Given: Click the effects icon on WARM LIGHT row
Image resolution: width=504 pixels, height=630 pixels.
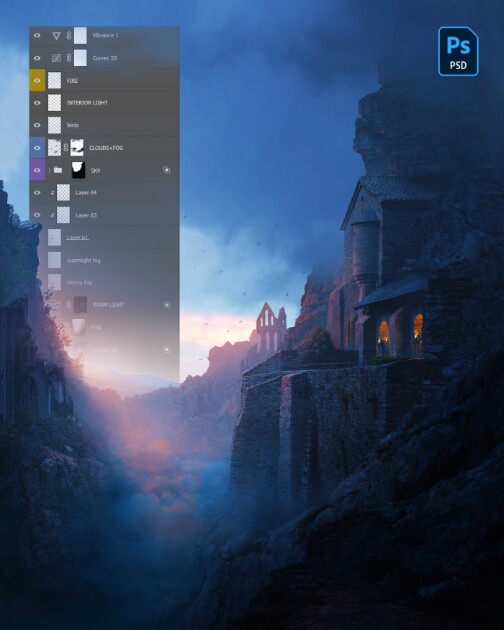Looking at the screenshot, I should tap(166, 305).
